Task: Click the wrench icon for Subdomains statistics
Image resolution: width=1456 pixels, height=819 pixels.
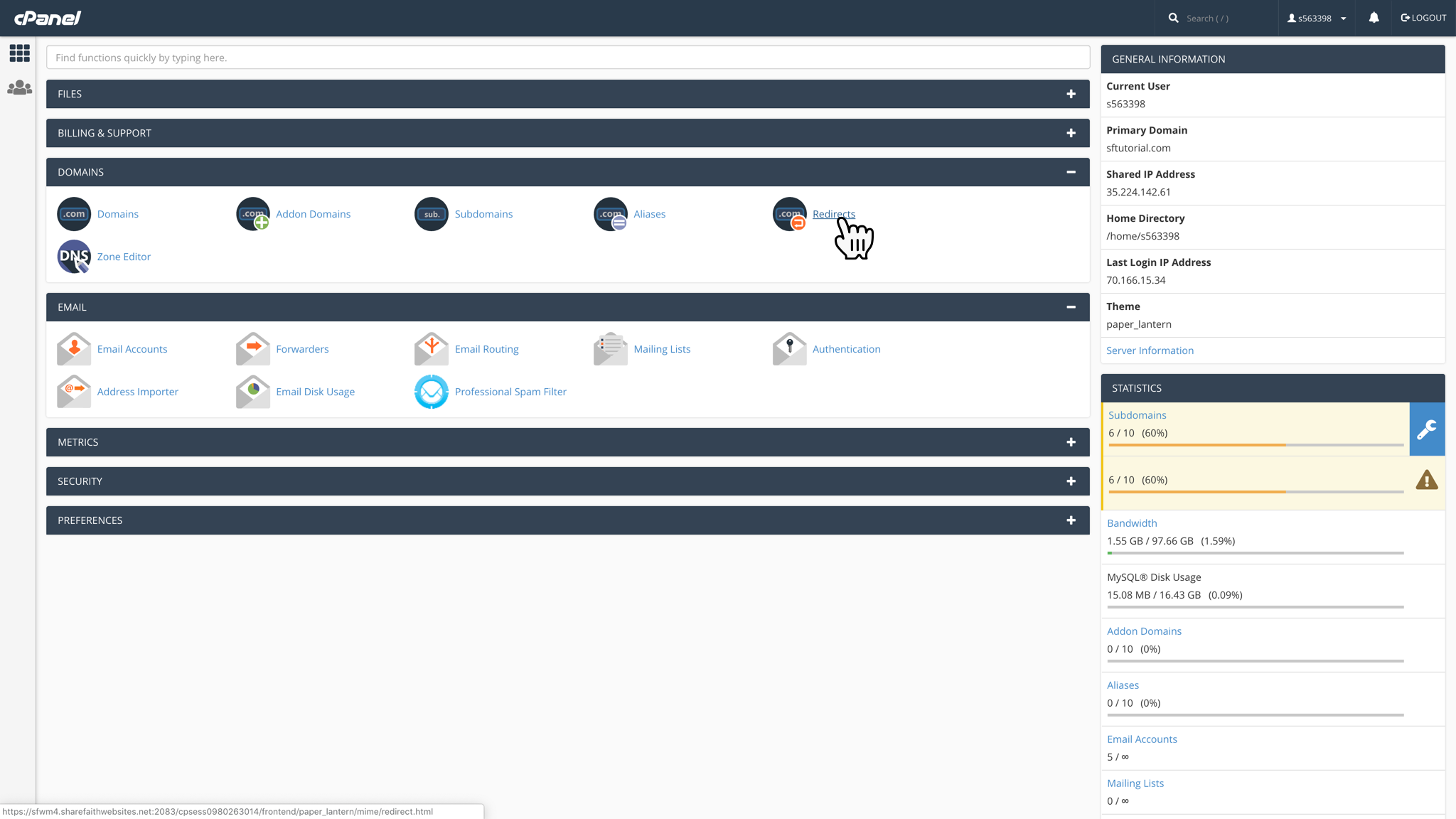Action: (x=1427, y=429)
